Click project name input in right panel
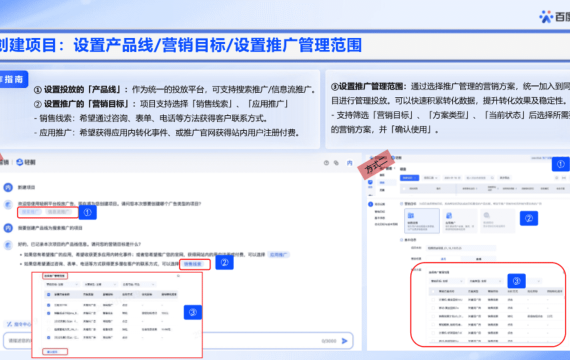Image resolution: width=570 pixels, height=360 pixels. tap(461, 248)
